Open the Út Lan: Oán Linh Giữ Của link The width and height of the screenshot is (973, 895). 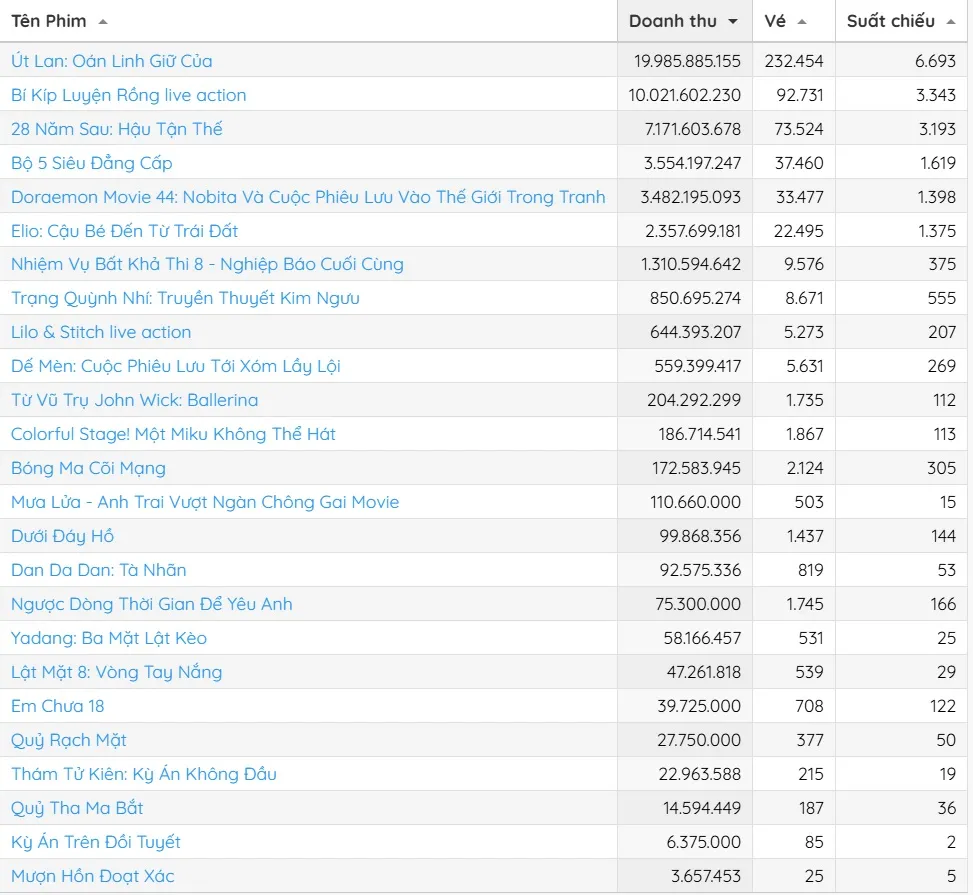[x=111, y=61]
